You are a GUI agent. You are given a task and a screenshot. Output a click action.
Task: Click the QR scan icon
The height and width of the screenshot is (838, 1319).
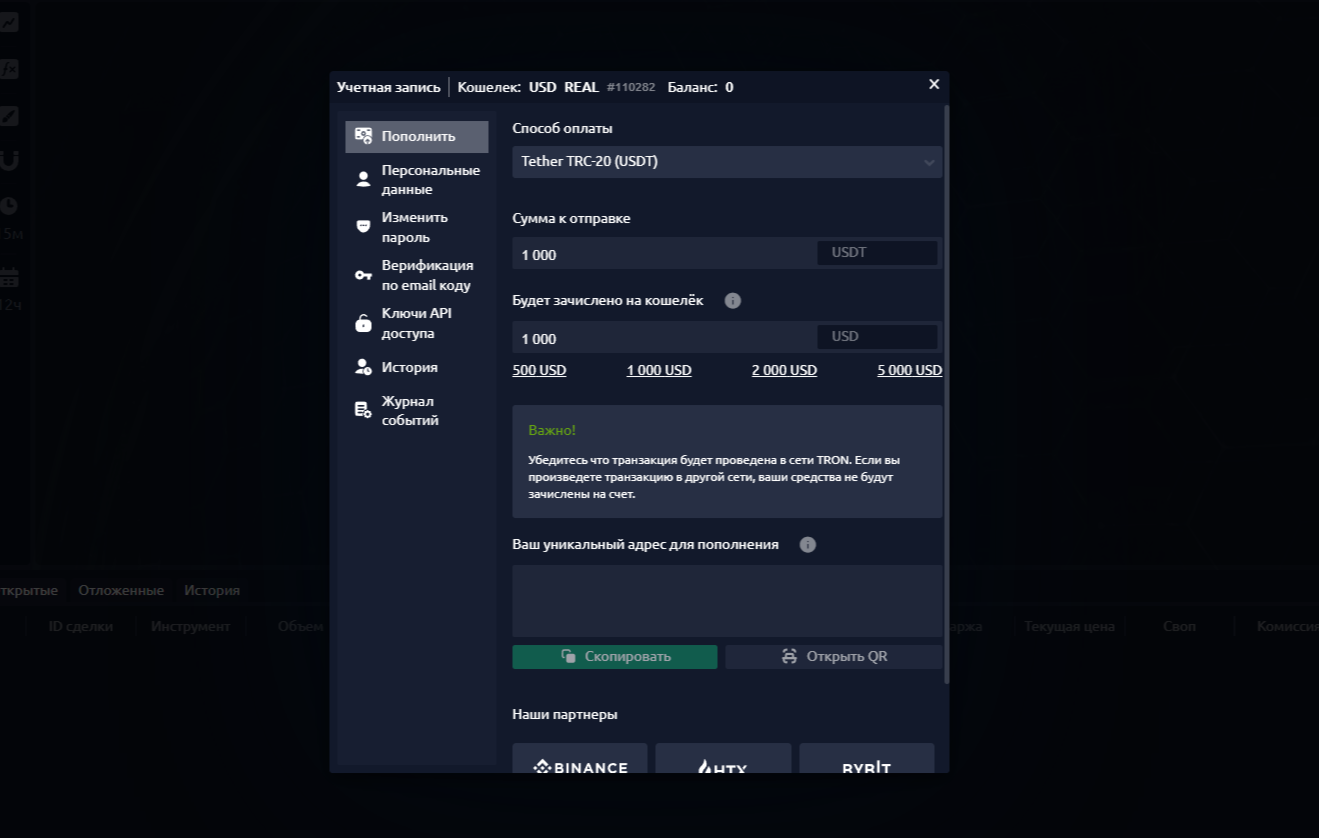(x=789, y=657)
